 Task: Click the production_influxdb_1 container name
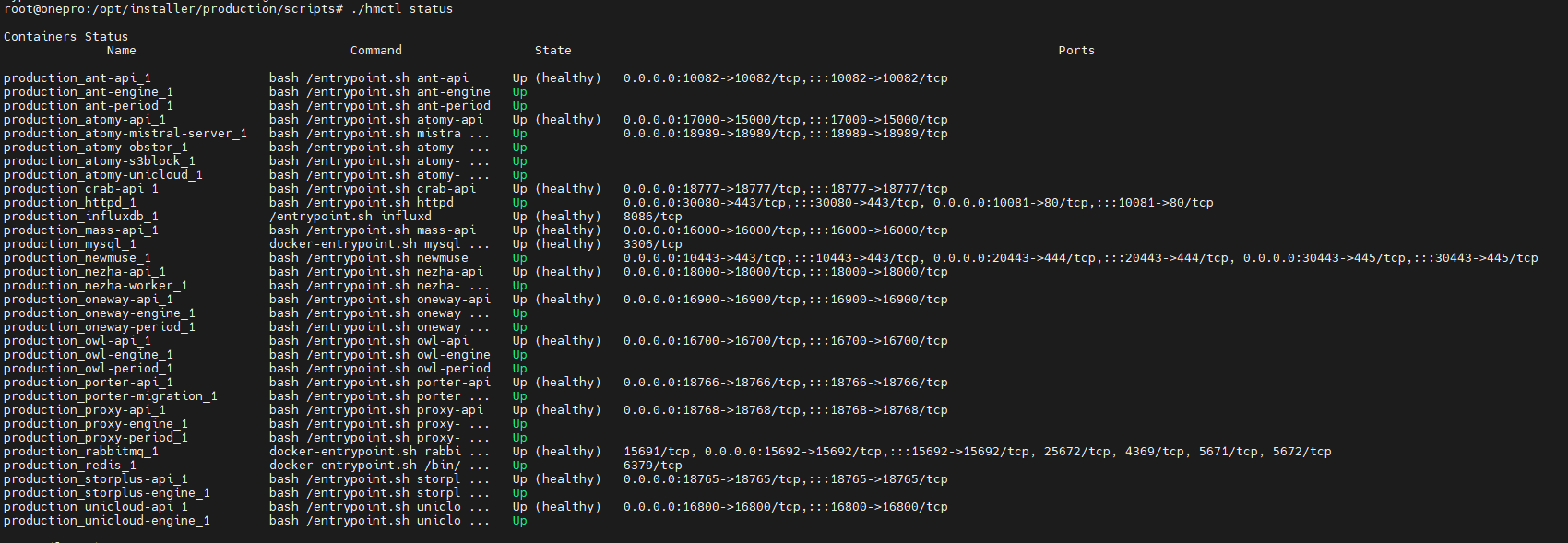click(x=81, y=217)
